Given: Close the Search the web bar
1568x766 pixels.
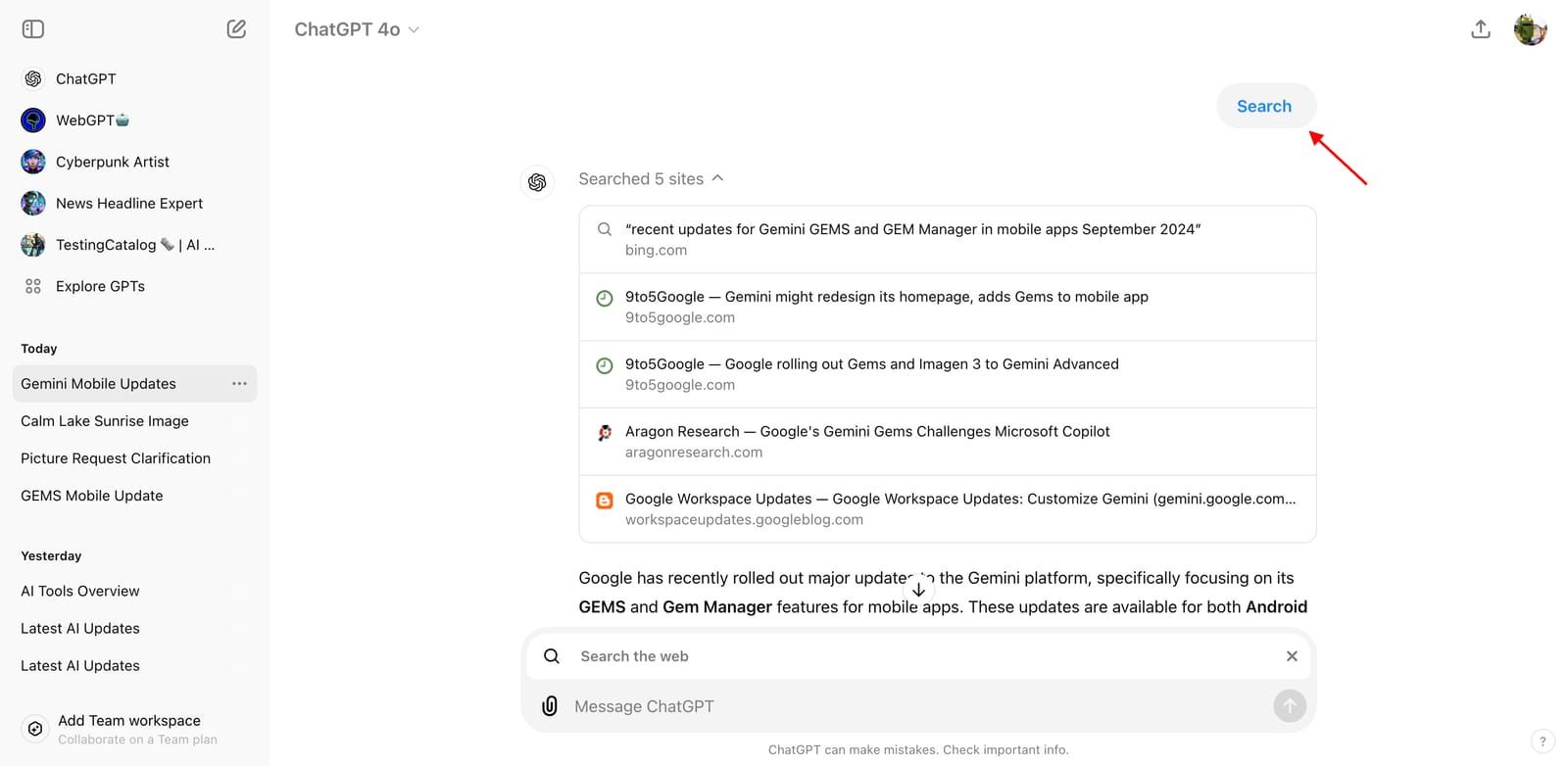Looking at the screenshot, I should pos(1292,656).
